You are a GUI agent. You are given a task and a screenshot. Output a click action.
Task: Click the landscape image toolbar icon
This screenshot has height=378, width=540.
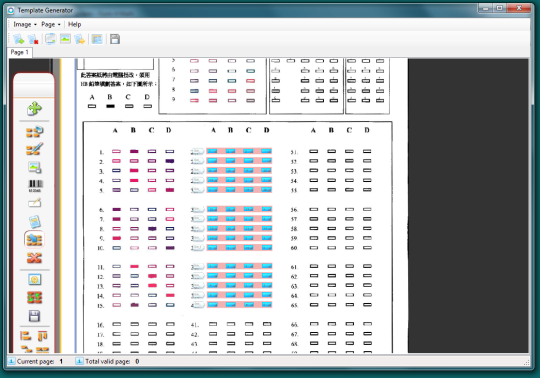point(65,39)
